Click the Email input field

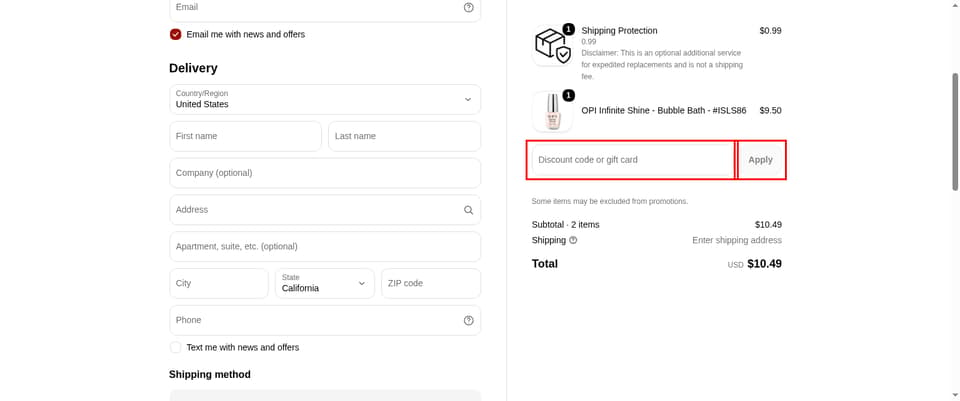(325, 9)
